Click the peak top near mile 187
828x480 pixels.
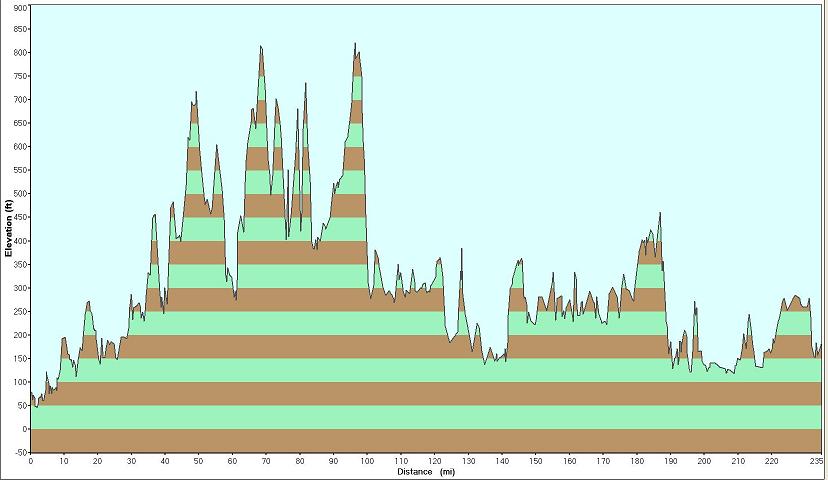[660, 214]
